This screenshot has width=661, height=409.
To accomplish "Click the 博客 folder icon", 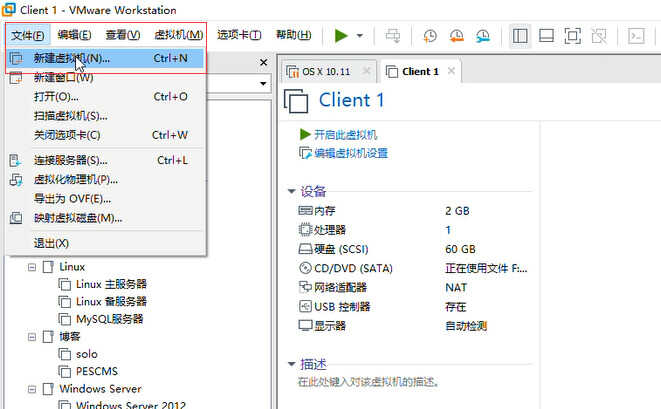I will 48,337.
